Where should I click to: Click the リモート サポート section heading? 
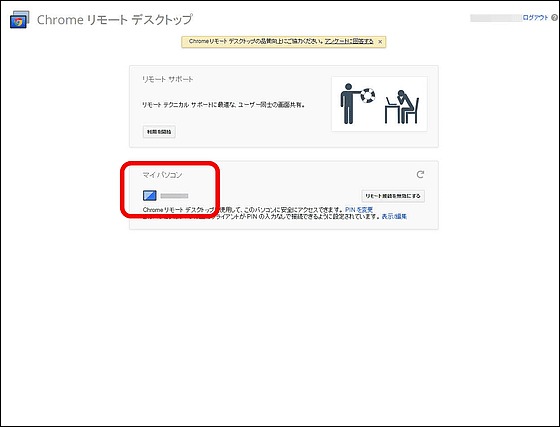(168, 79)
